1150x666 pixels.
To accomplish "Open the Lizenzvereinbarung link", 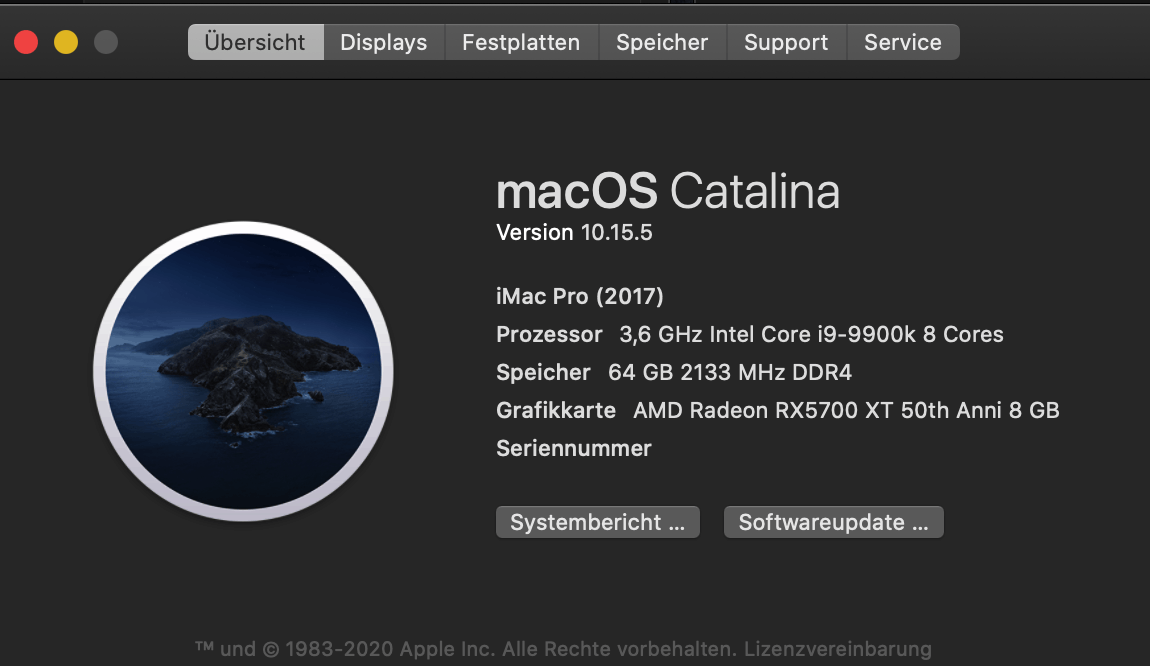I will pyautogui.click(x=838, y=649).
